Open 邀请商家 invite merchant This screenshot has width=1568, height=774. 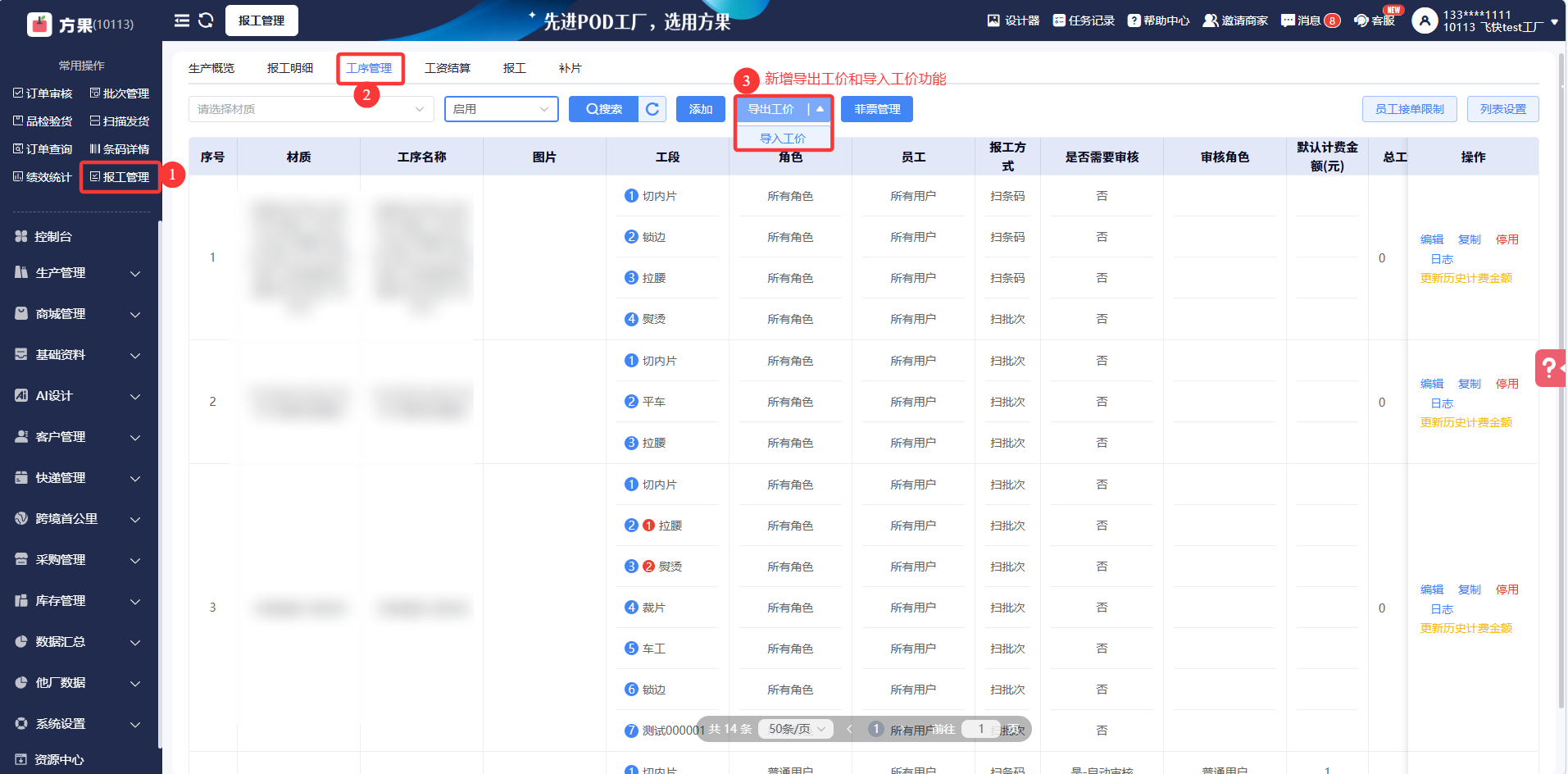(1235, 20)
